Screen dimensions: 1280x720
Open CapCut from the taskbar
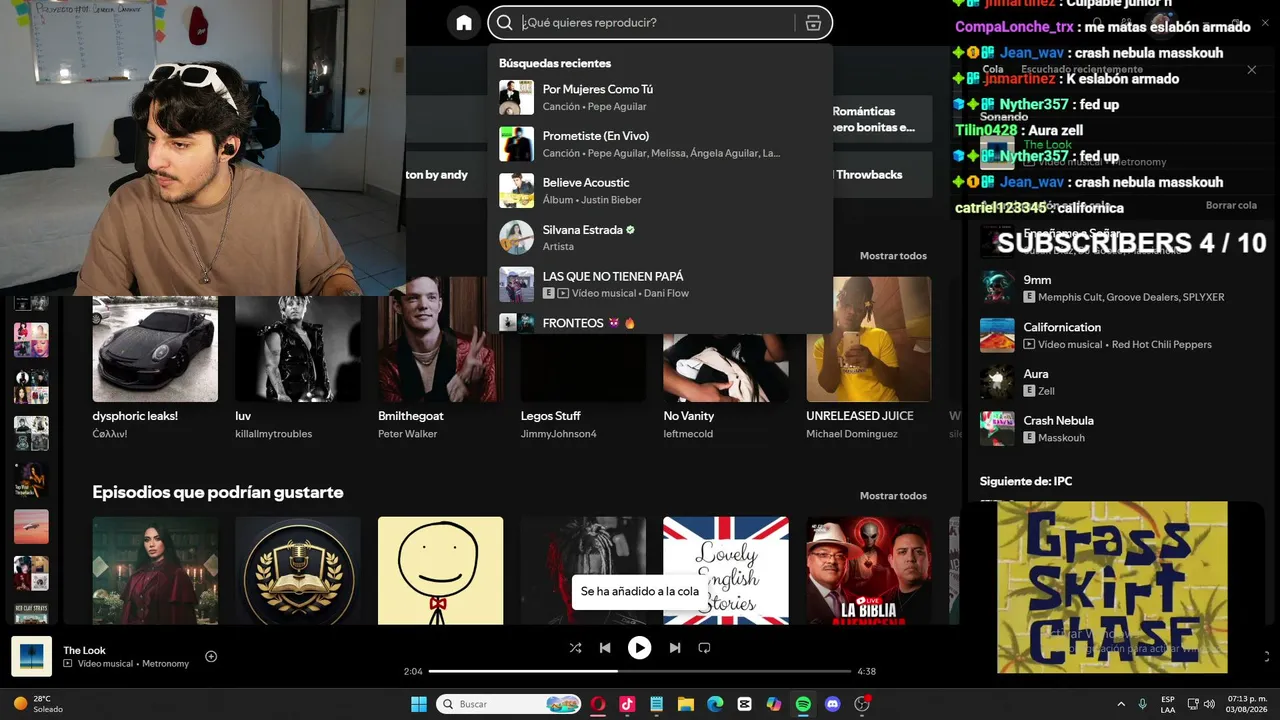[744, 704]
